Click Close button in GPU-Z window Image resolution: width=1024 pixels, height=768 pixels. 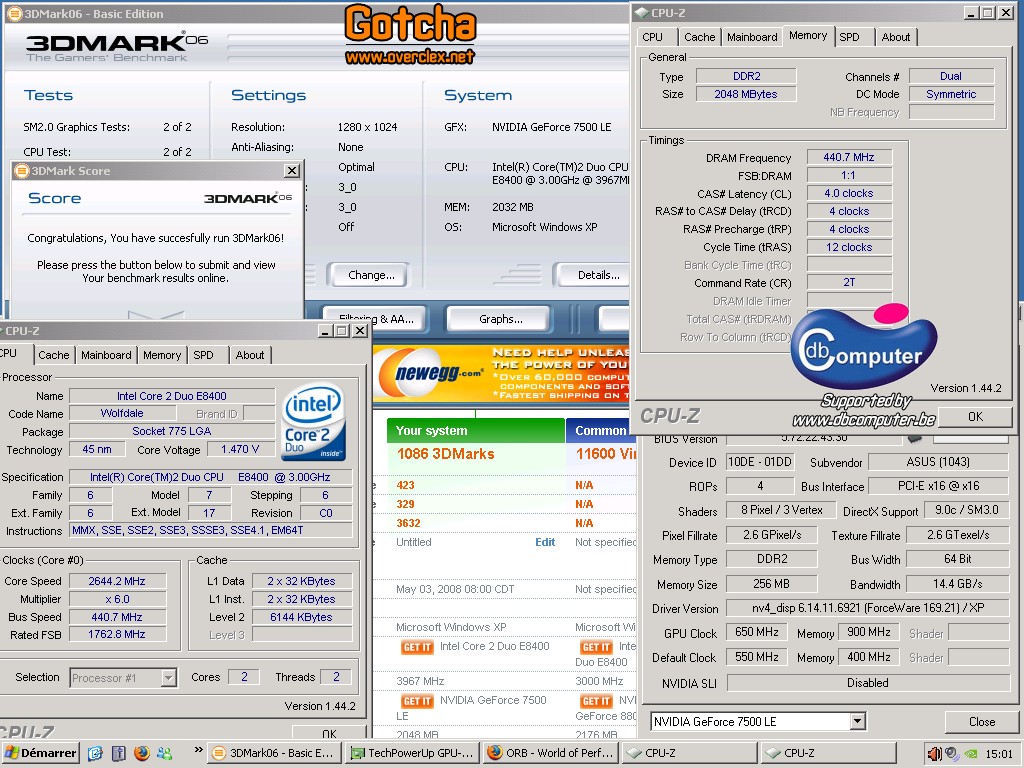(x=982, y=722)
